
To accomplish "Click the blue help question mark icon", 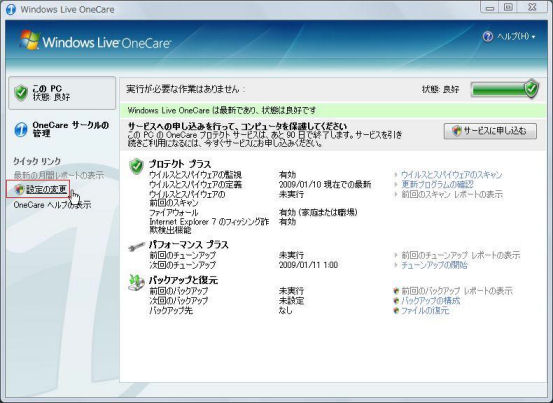I will tap(488, 36).
